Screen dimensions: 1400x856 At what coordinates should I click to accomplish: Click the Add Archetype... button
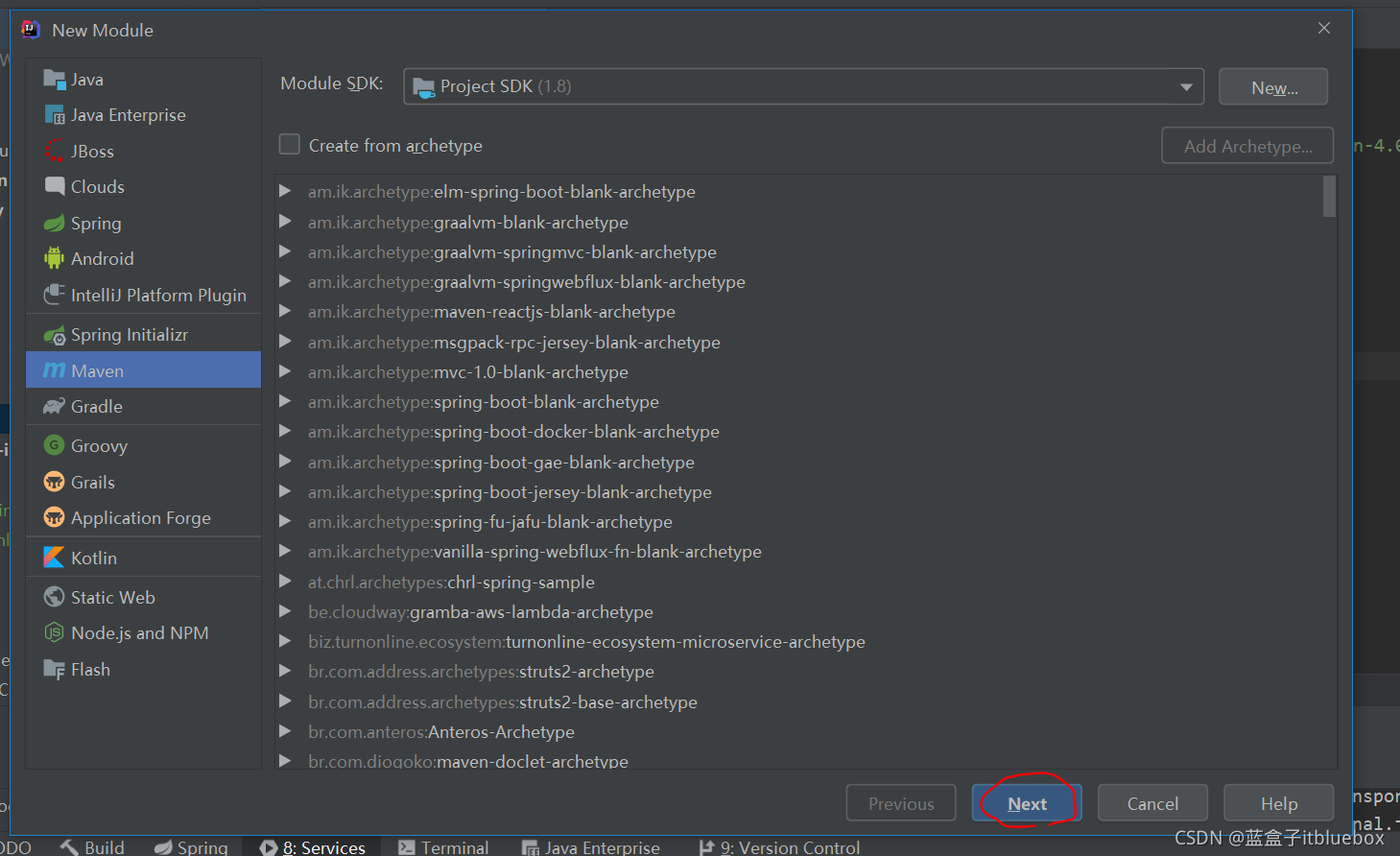point(1247,146)
